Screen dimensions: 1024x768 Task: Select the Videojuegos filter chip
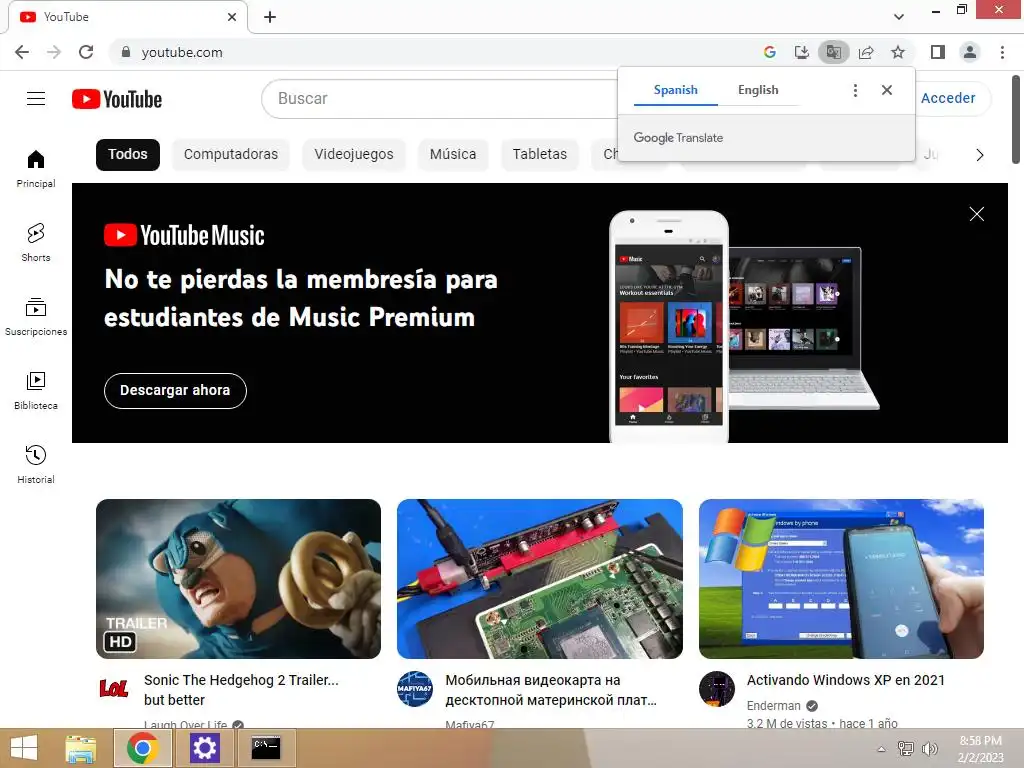[353, 155]
